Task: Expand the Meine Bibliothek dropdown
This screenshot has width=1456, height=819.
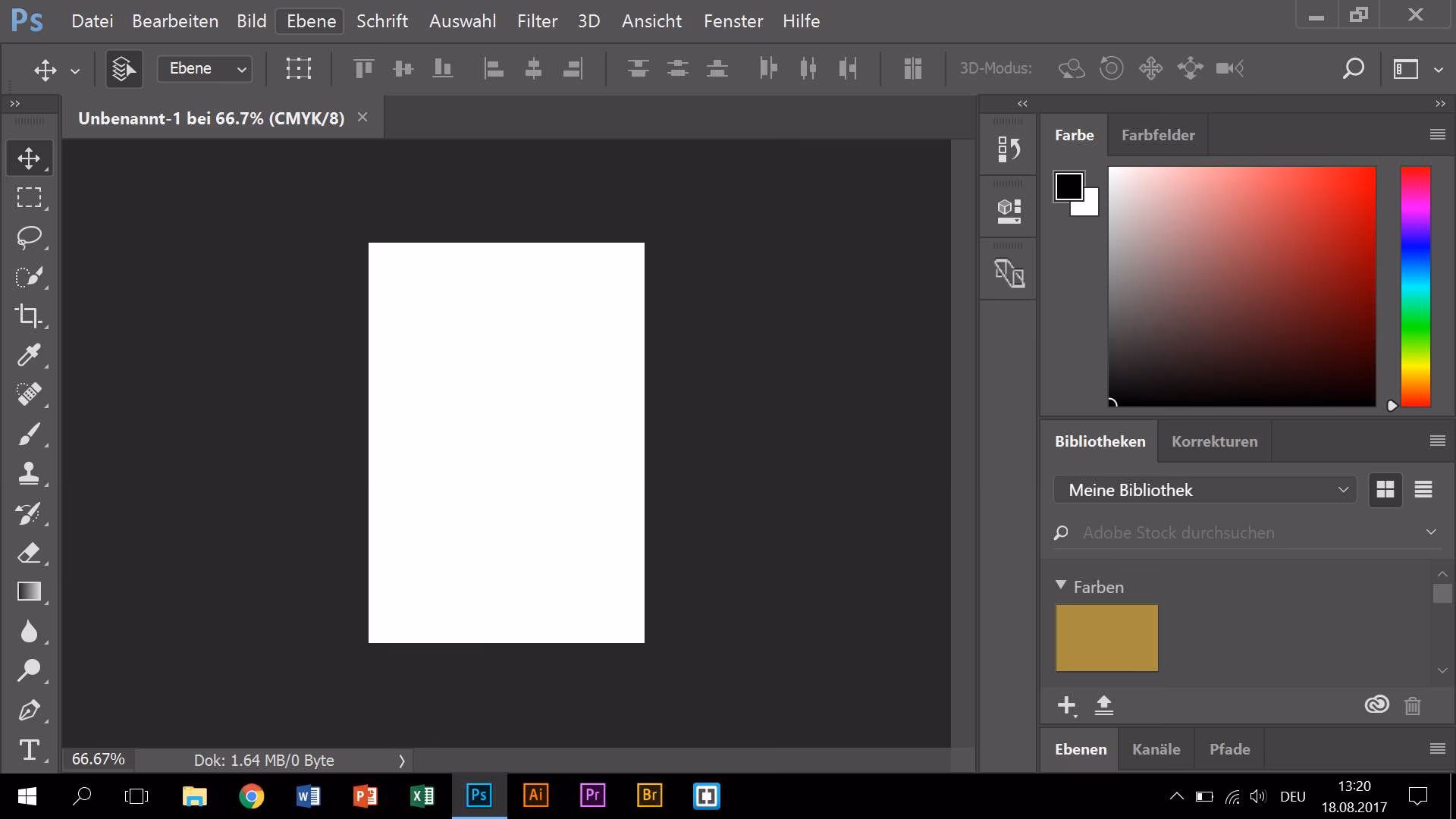Action: tap(1204, 489)
